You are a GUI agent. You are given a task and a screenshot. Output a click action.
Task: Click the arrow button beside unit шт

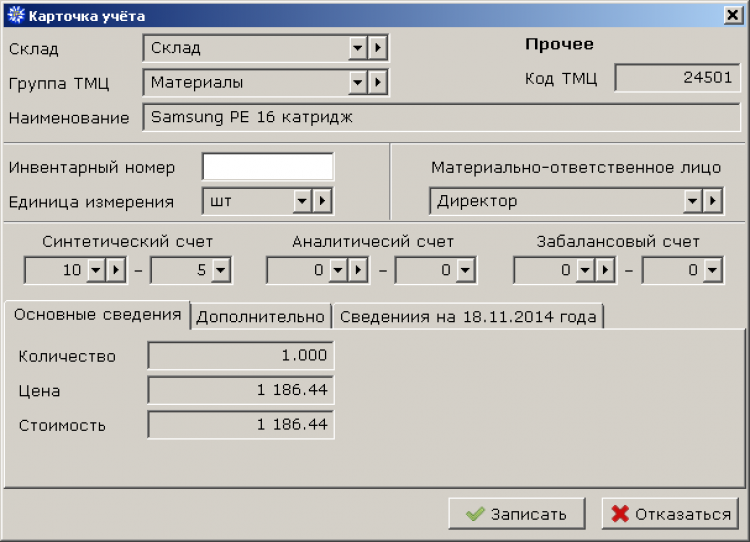click(x=322, y=201)
